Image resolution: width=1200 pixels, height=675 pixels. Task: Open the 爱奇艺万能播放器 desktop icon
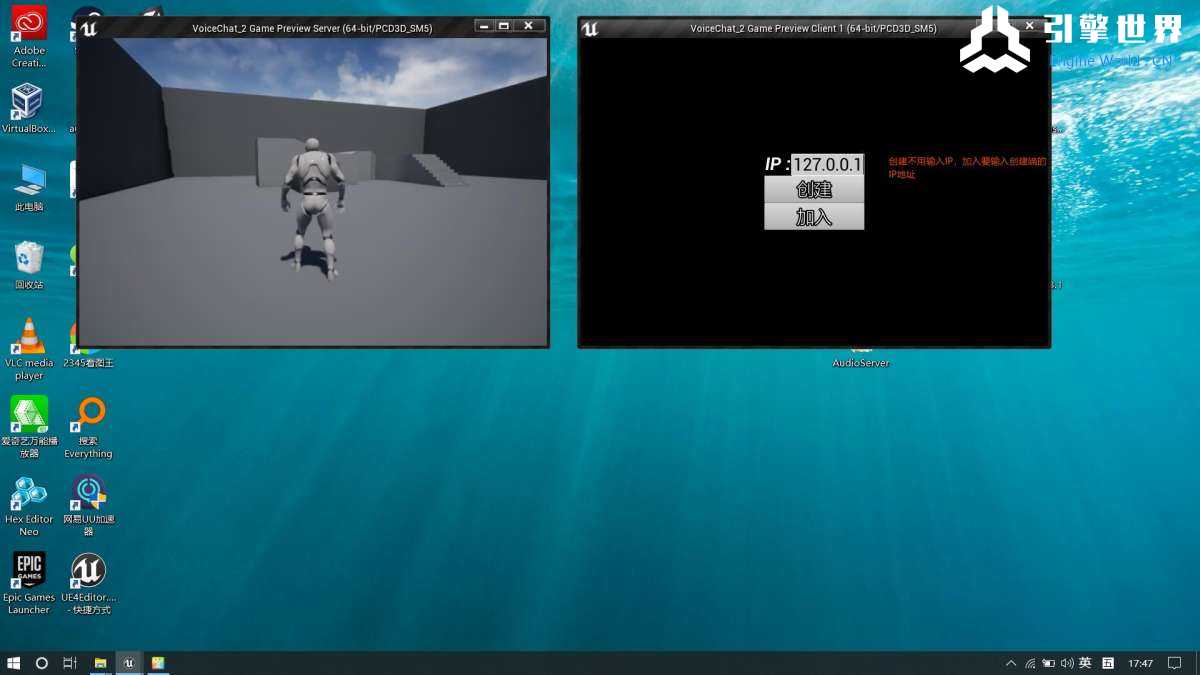[29, 415]
